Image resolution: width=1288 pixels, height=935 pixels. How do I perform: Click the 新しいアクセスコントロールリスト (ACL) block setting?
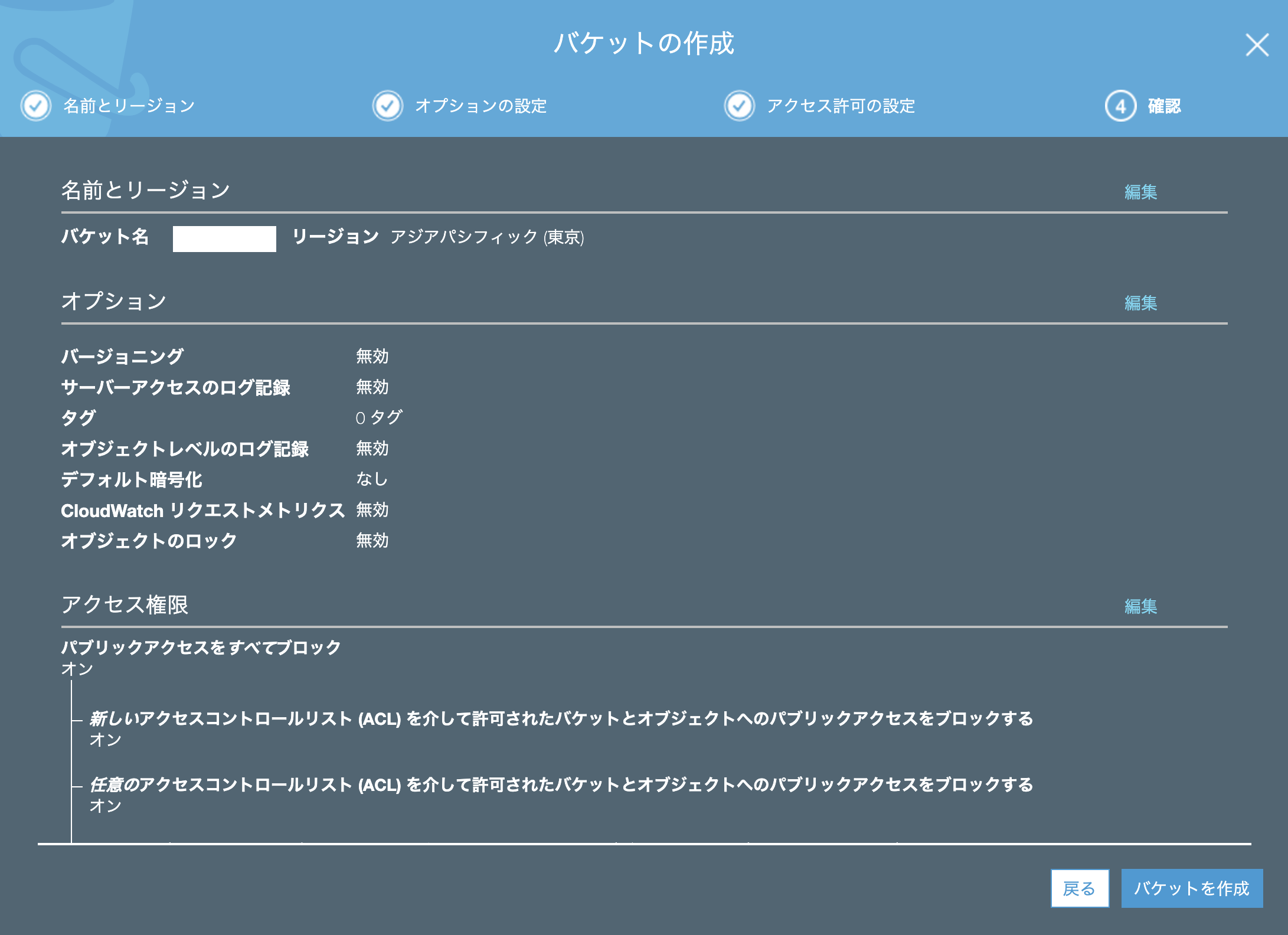click(561, 718)
